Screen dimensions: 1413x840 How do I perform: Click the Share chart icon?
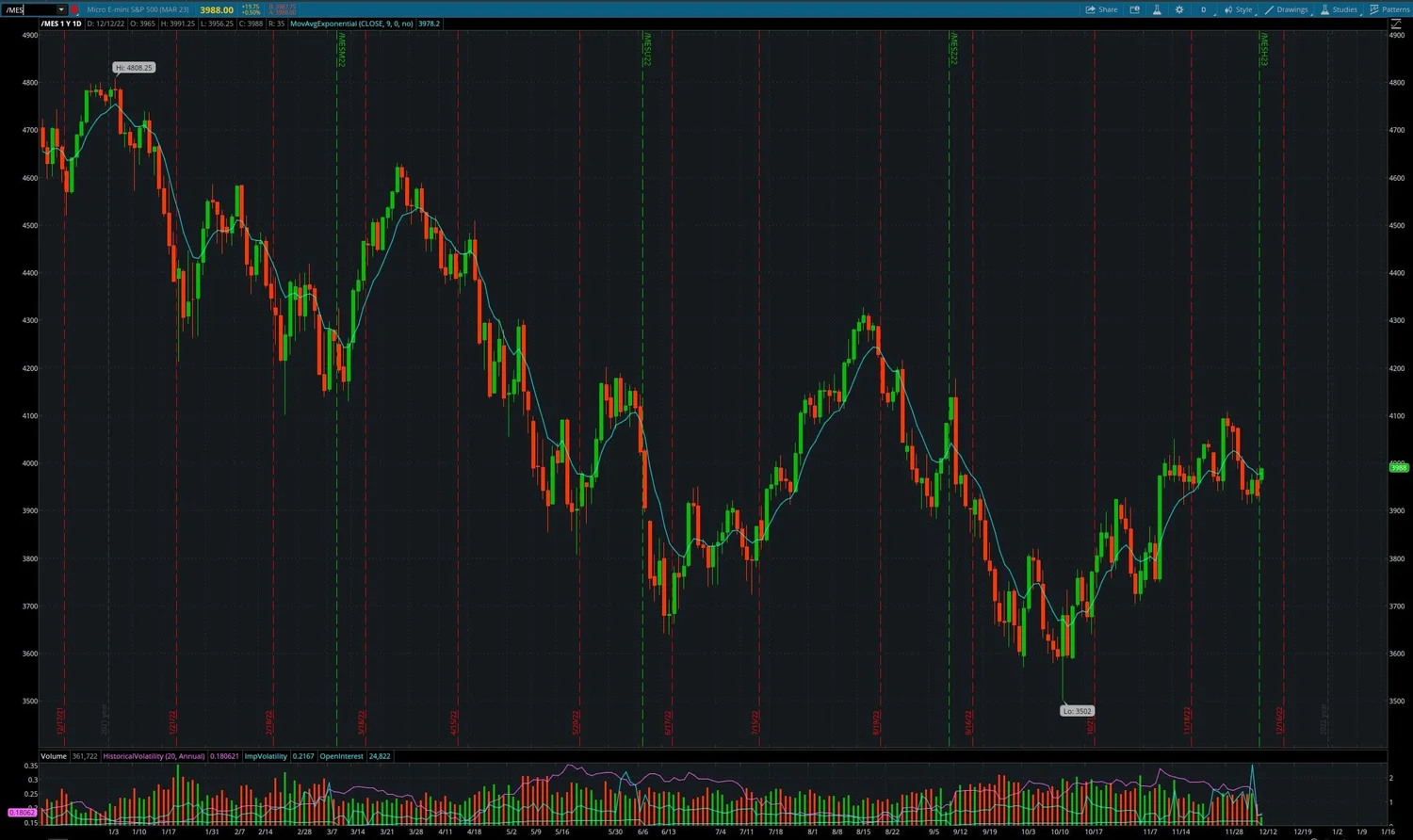coord(1102,9)
